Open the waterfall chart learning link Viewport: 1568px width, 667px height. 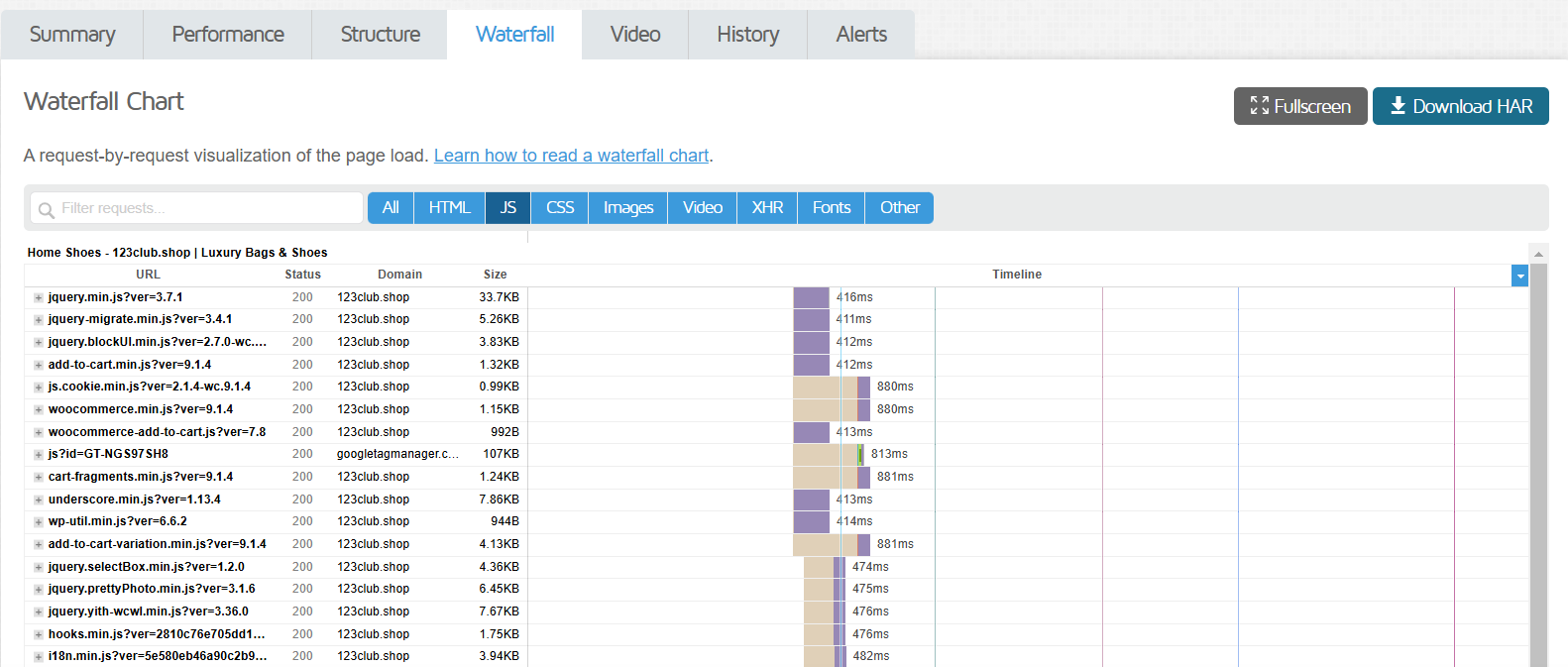click(571, 156)
